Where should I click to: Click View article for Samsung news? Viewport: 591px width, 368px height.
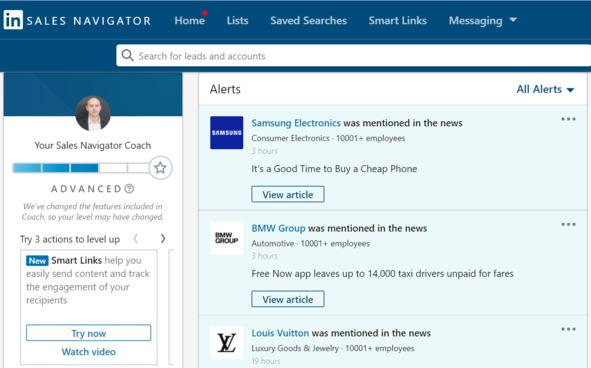tap(288, 195)
